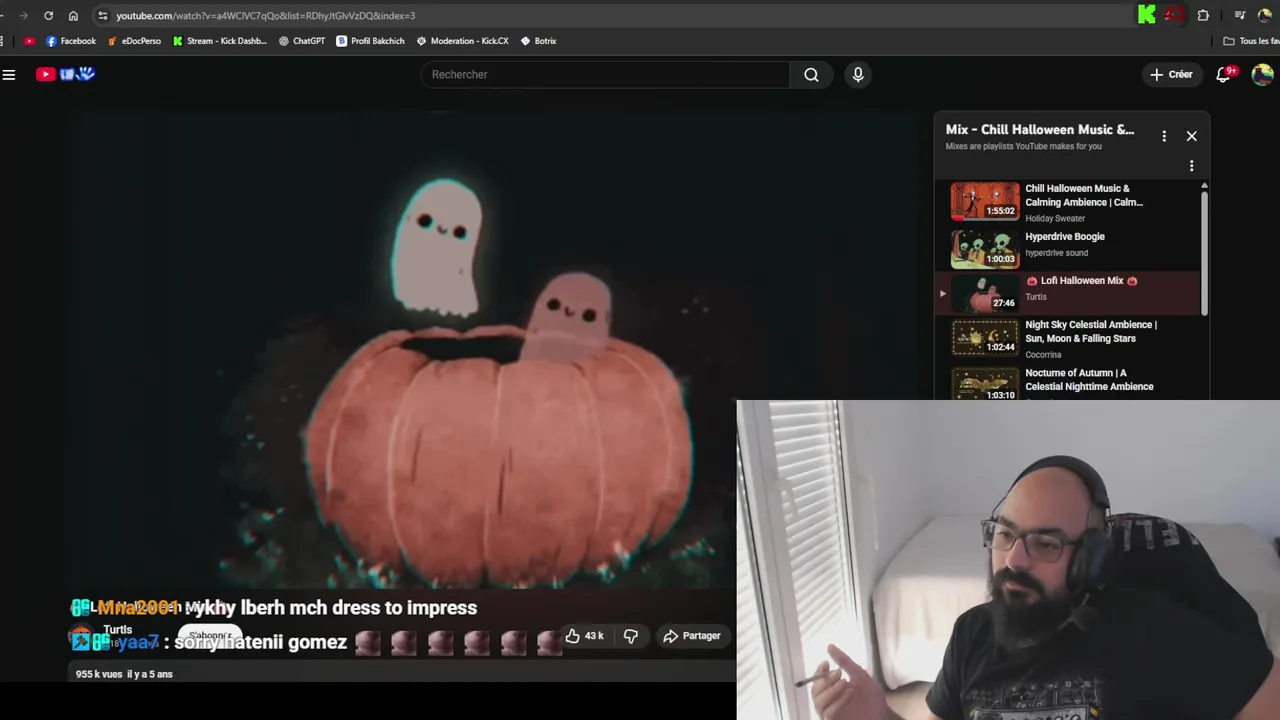Open Facebook bookmark
This screenshot has width=1280, height=720.
71,41
